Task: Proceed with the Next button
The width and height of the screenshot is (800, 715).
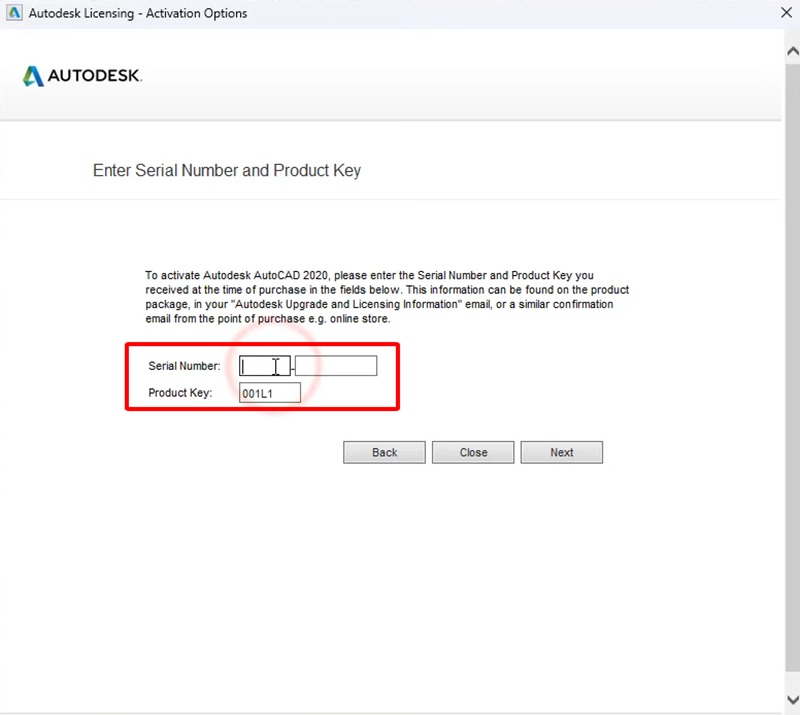Action: [x=561, y=452]
